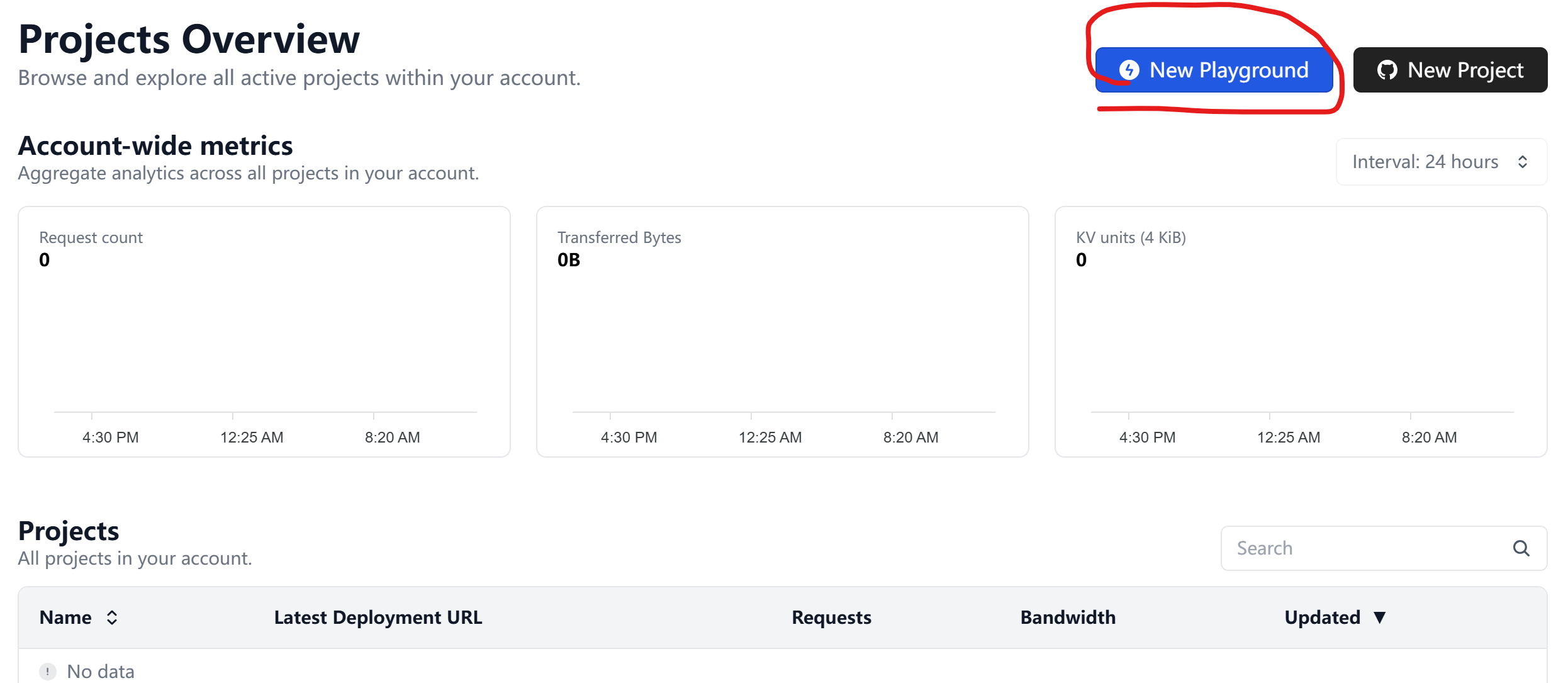Click the Projects Overview page heading
Image resolution: width=1568 pixels, height=683 pixels.
tap(189, 39)
